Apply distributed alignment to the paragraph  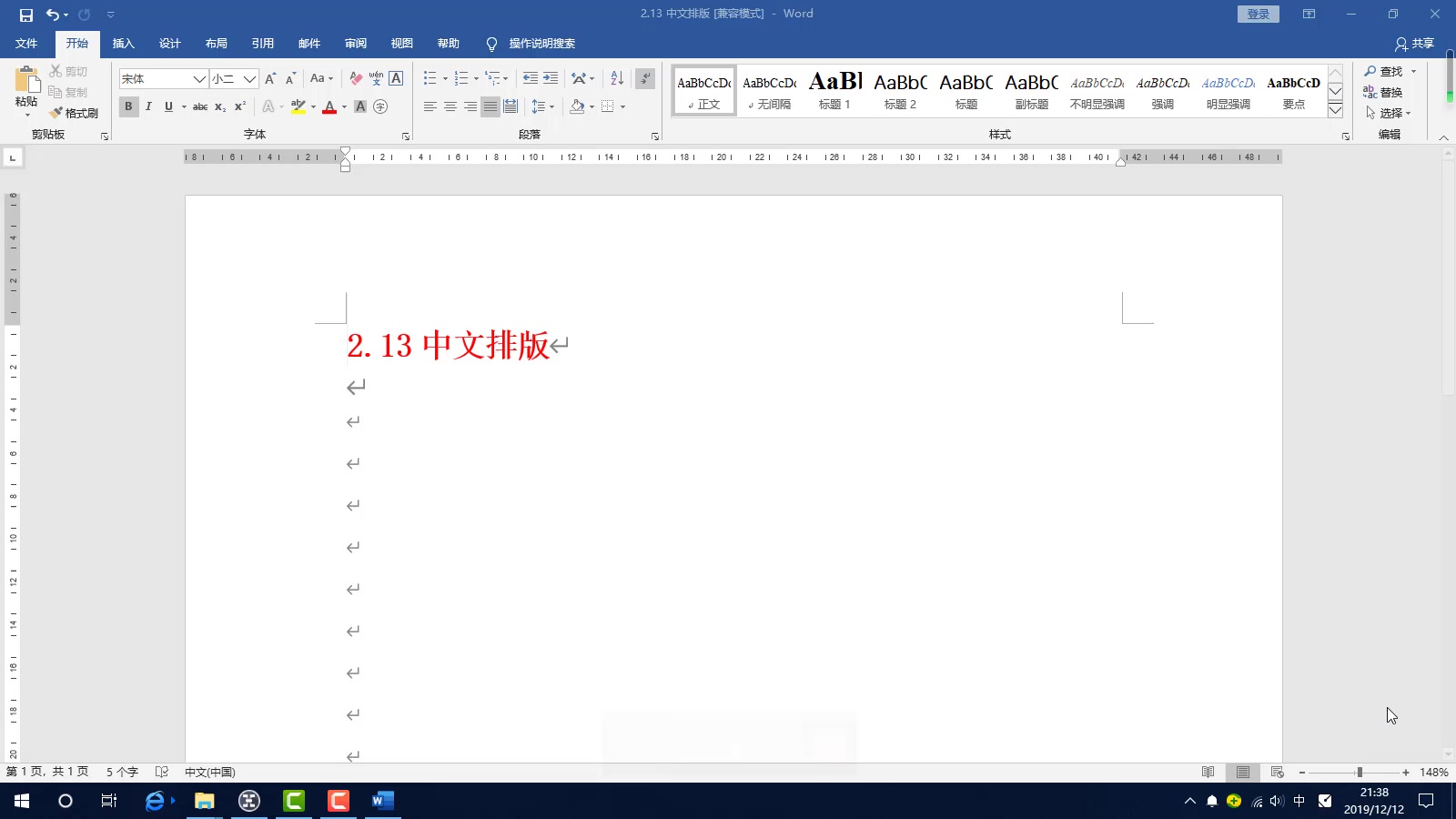click(x=511, y=106)
